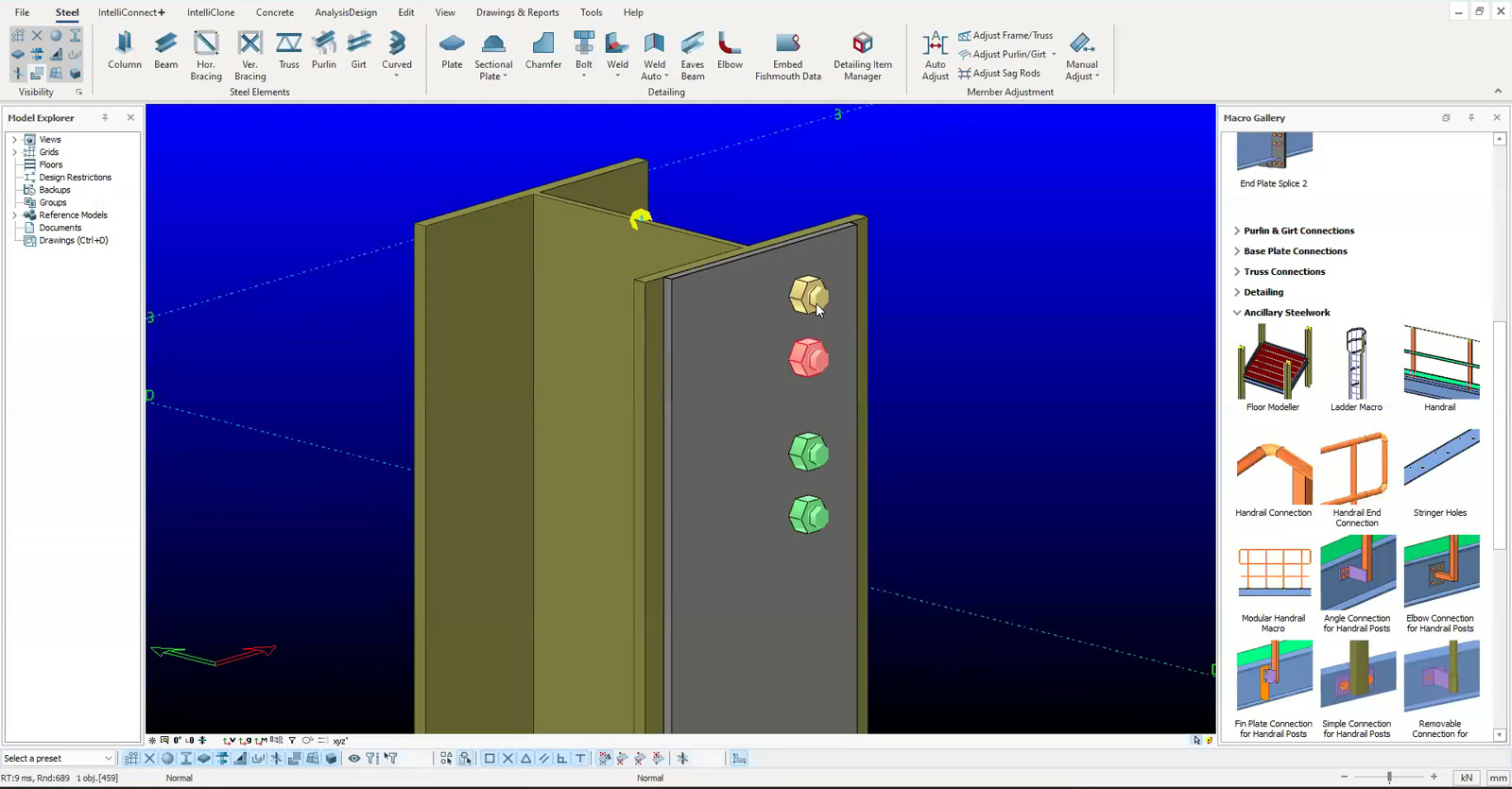Open the File menu
This screenshot has height=789, width=1512.
point(22,12)
